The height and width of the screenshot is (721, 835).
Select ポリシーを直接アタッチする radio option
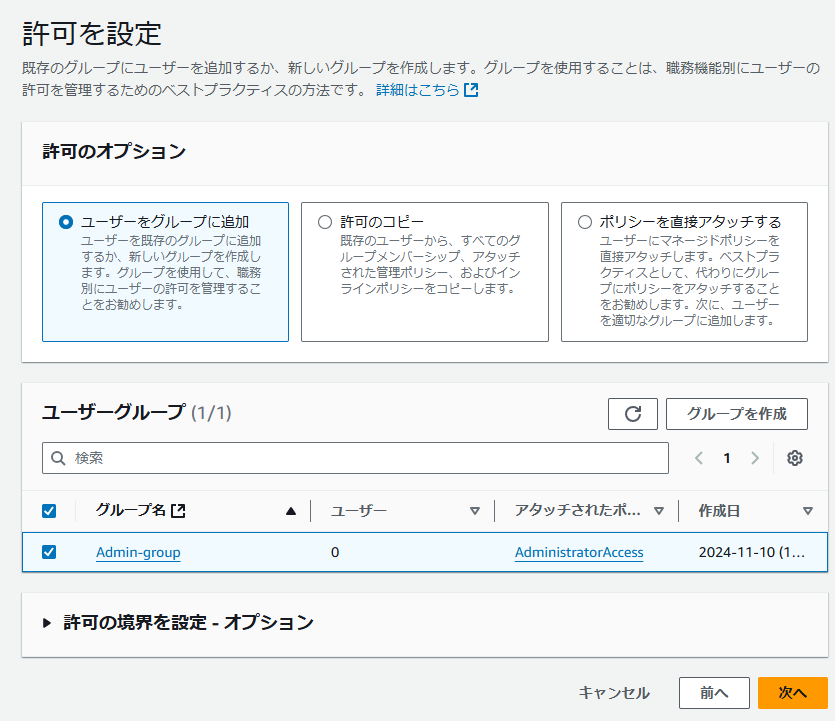[x=585, y=222]
